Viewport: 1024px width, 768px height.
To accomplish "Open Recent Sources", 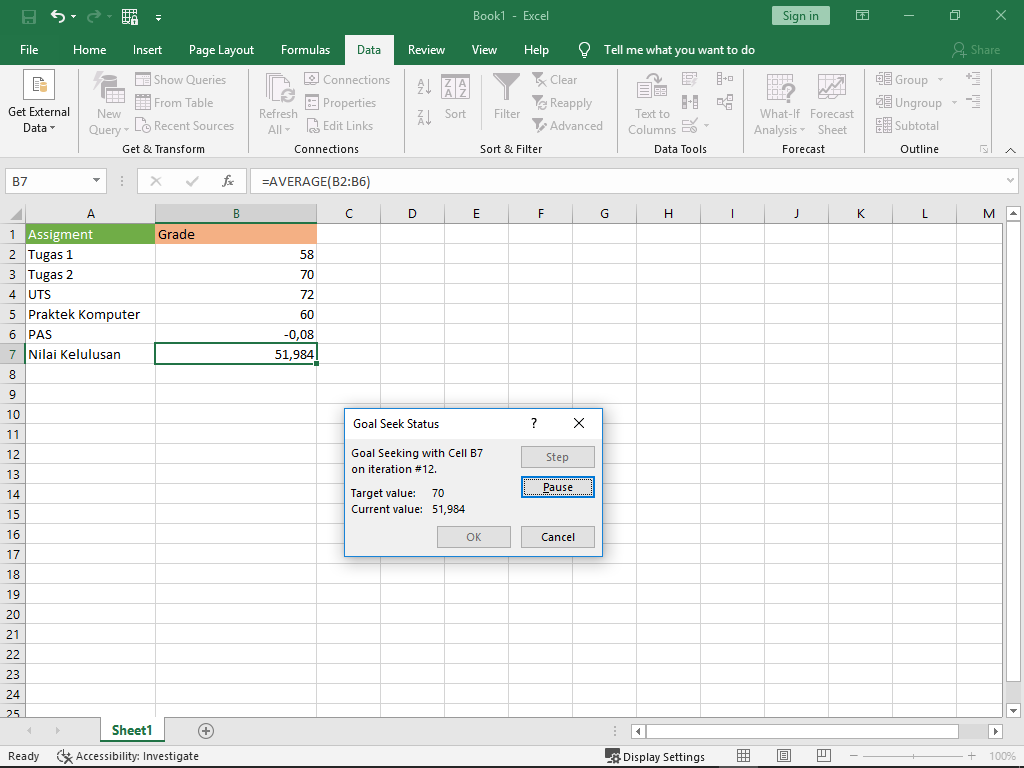I will coord(185,125).
